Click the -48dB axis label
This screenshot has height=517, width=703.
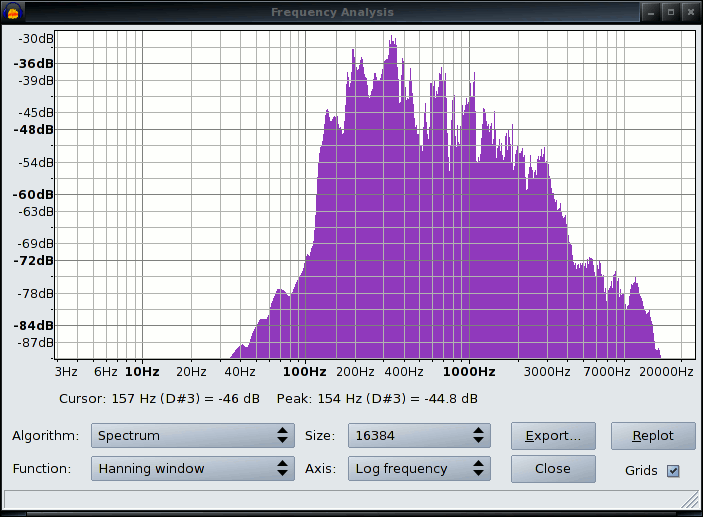(x=33, y=130)
